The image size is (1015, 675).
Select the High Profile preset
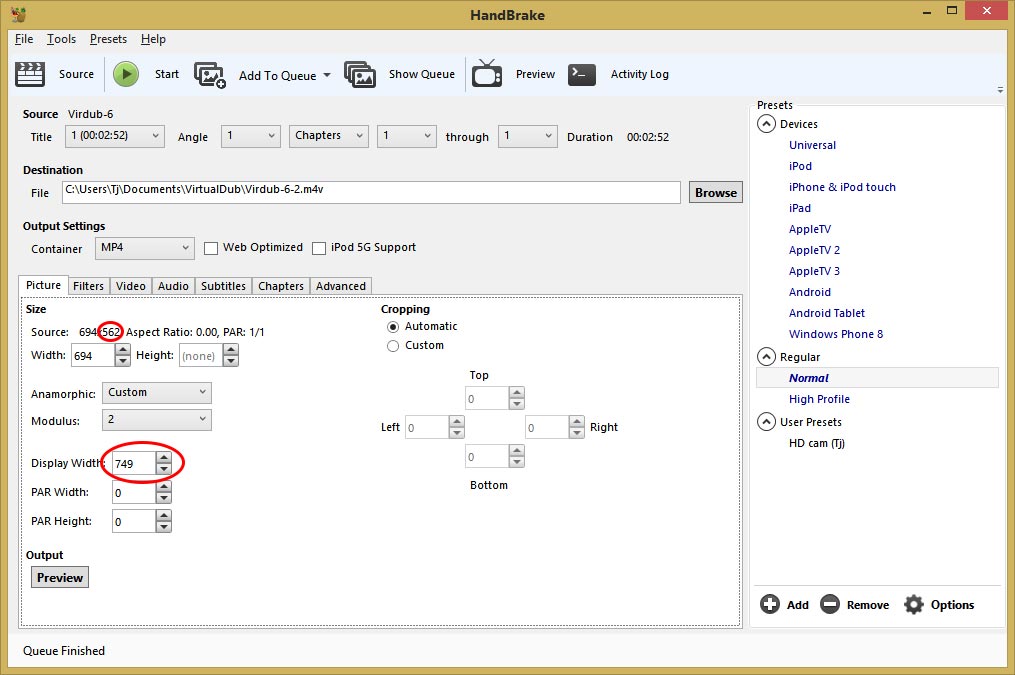tap(820, 399)
